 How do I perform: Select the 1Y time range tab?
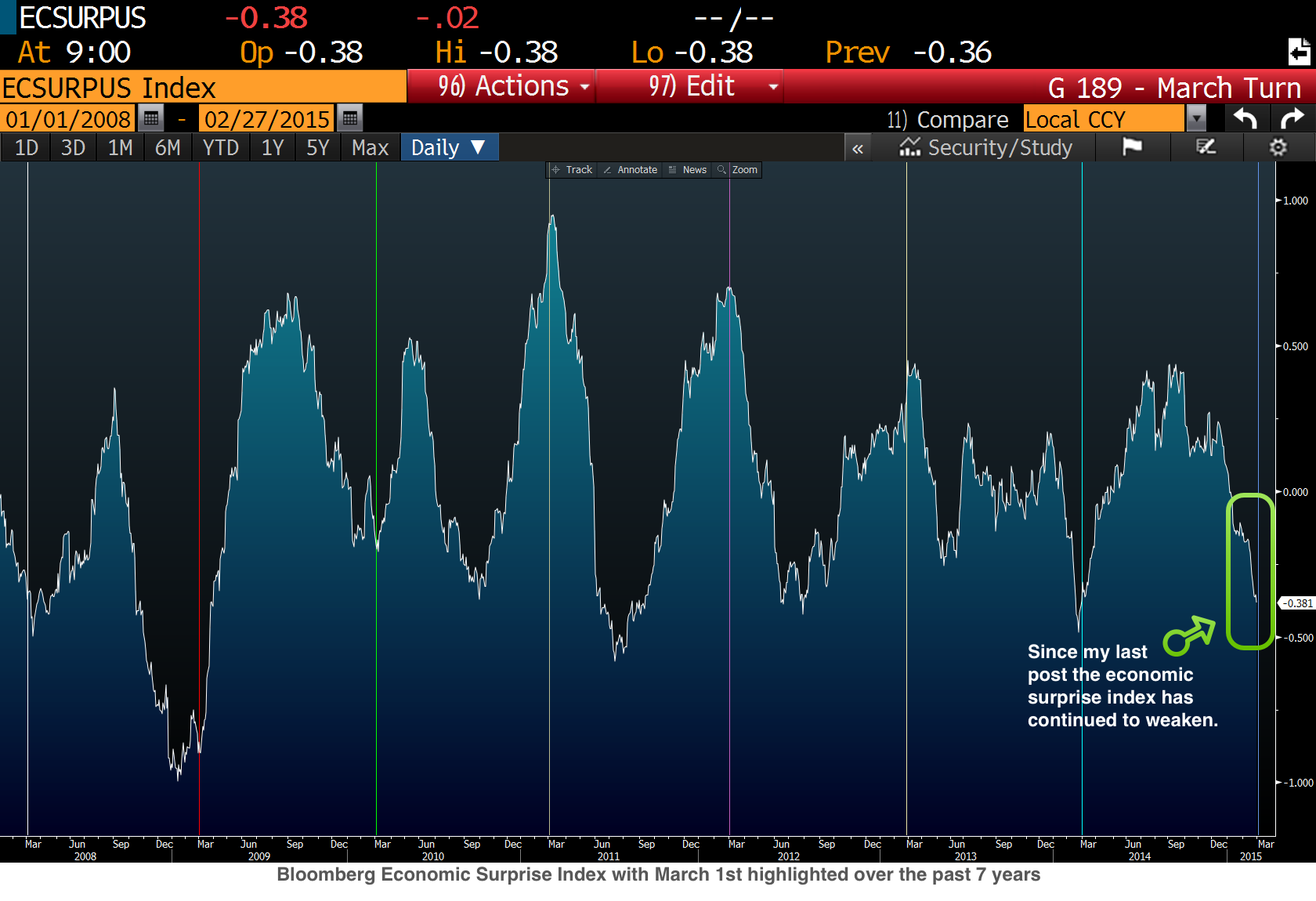[273, 147]
